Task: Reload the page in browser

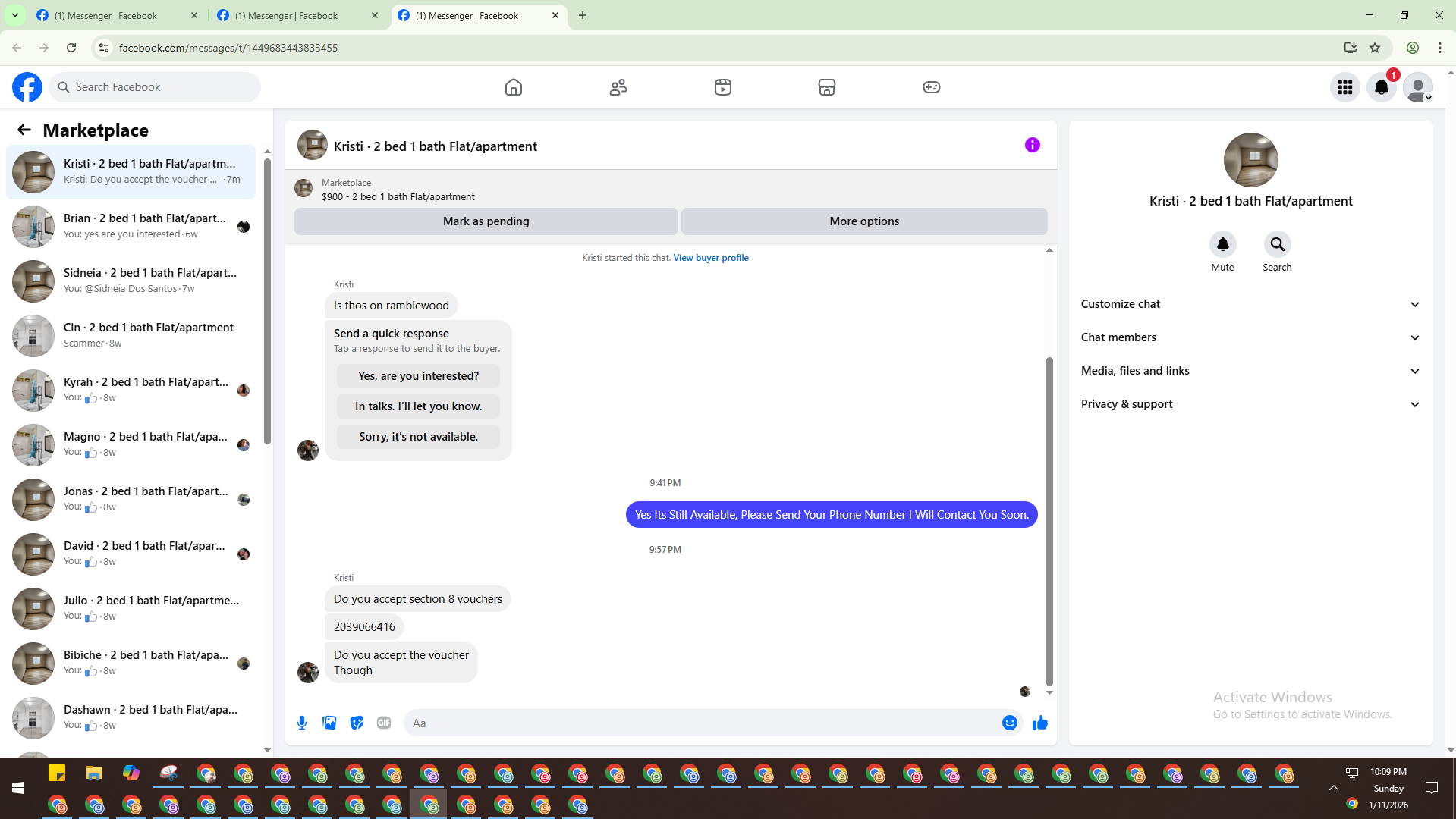Action: [x=71, y=48]
